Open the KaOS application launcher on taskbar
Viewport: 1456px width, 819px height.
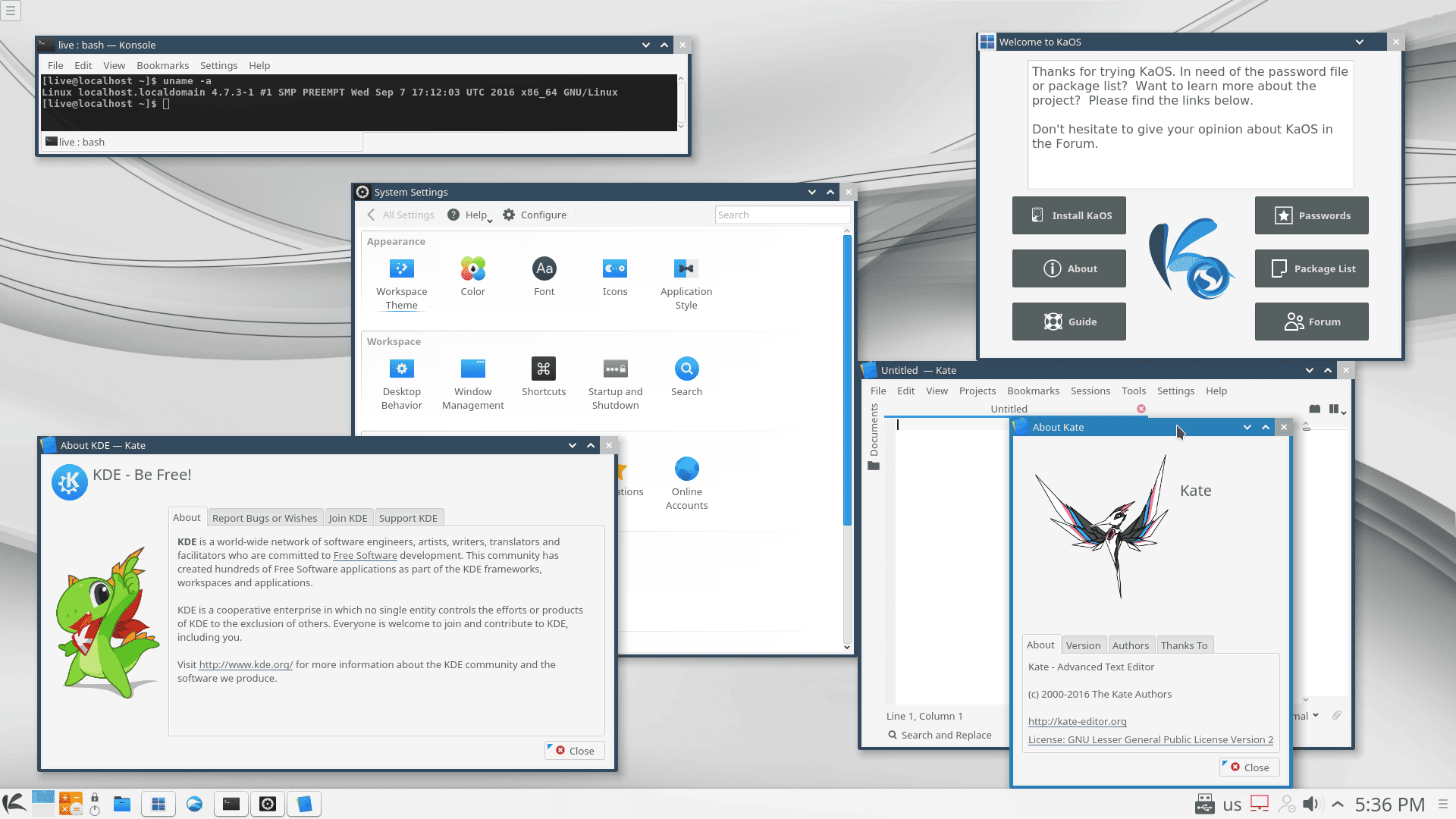[x=14, y=804]
